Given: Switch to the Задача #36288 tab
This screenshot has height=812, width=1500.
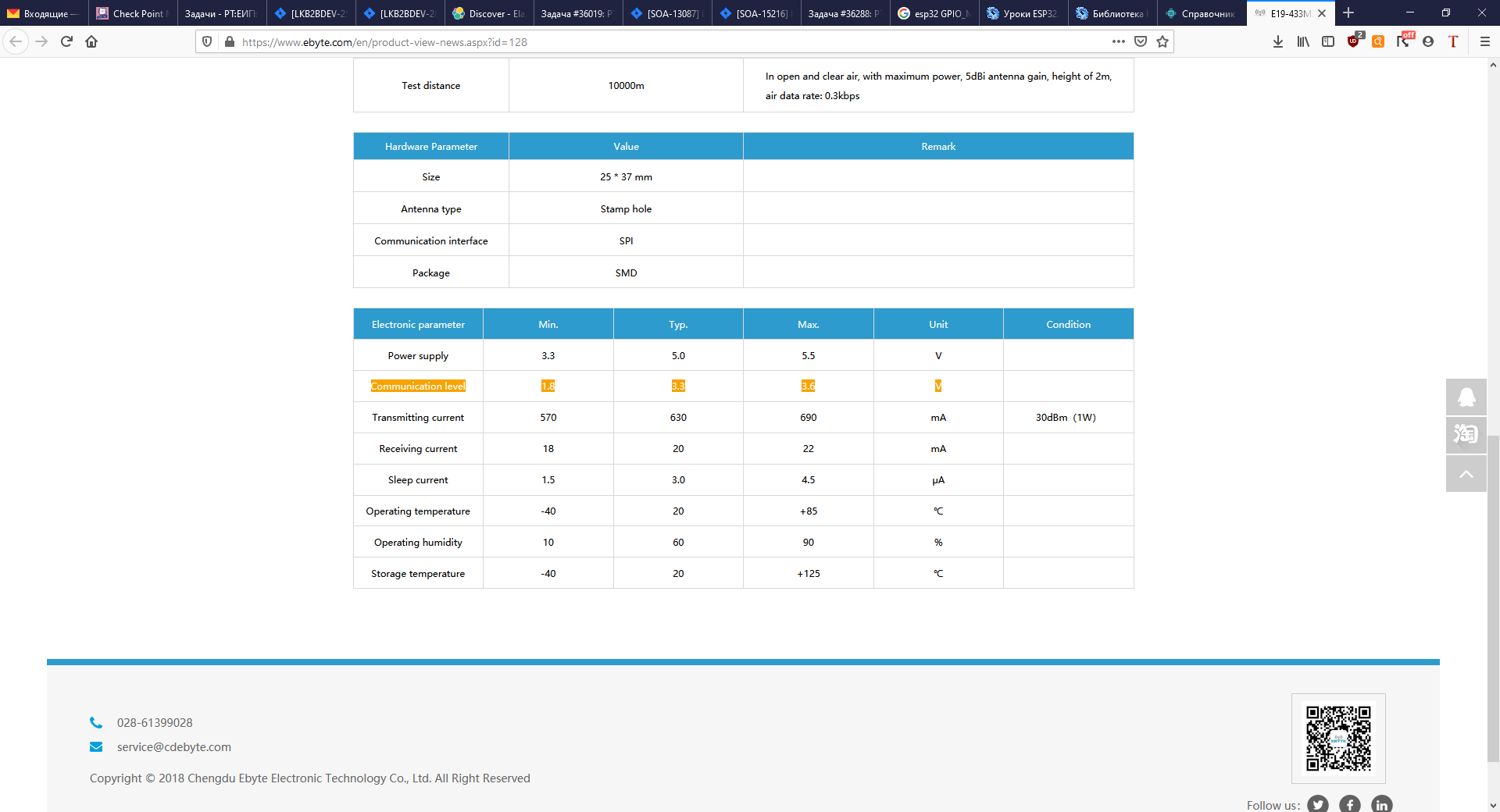Looking at the screenshot, I should click(845, 13).
